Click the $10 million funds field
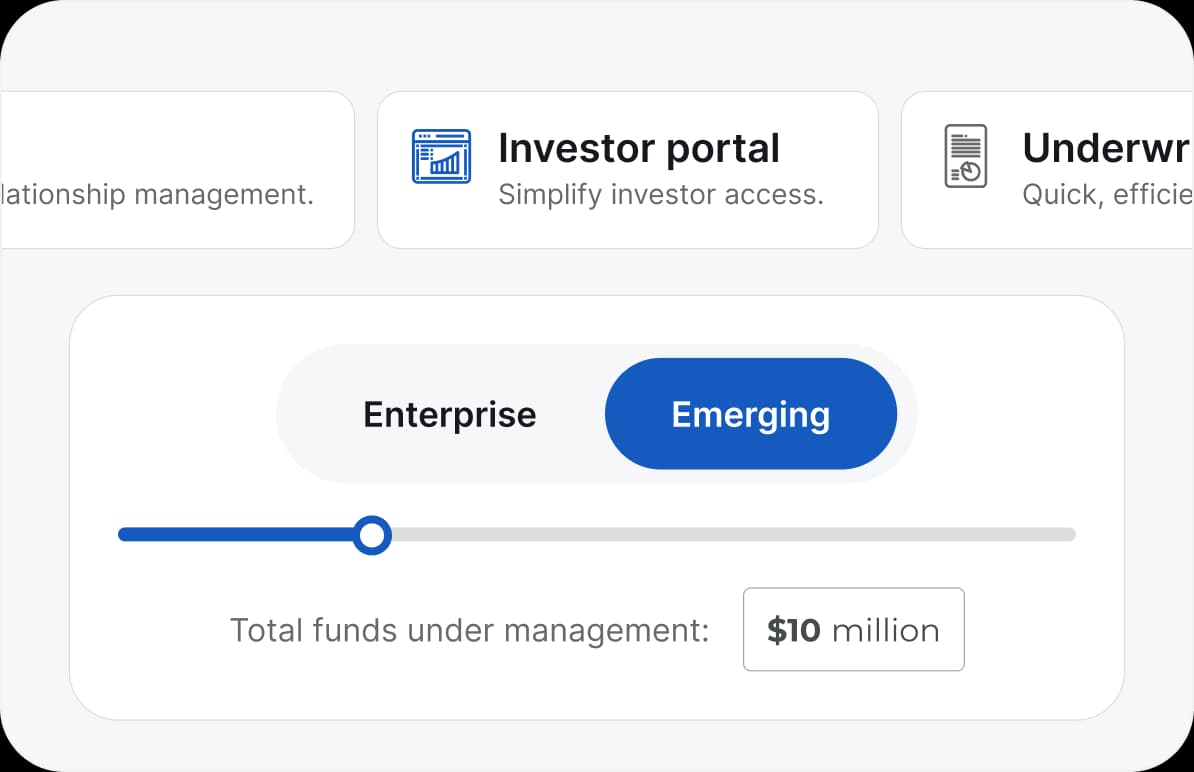The image size is (1194, 772). (x=853, y=630)
